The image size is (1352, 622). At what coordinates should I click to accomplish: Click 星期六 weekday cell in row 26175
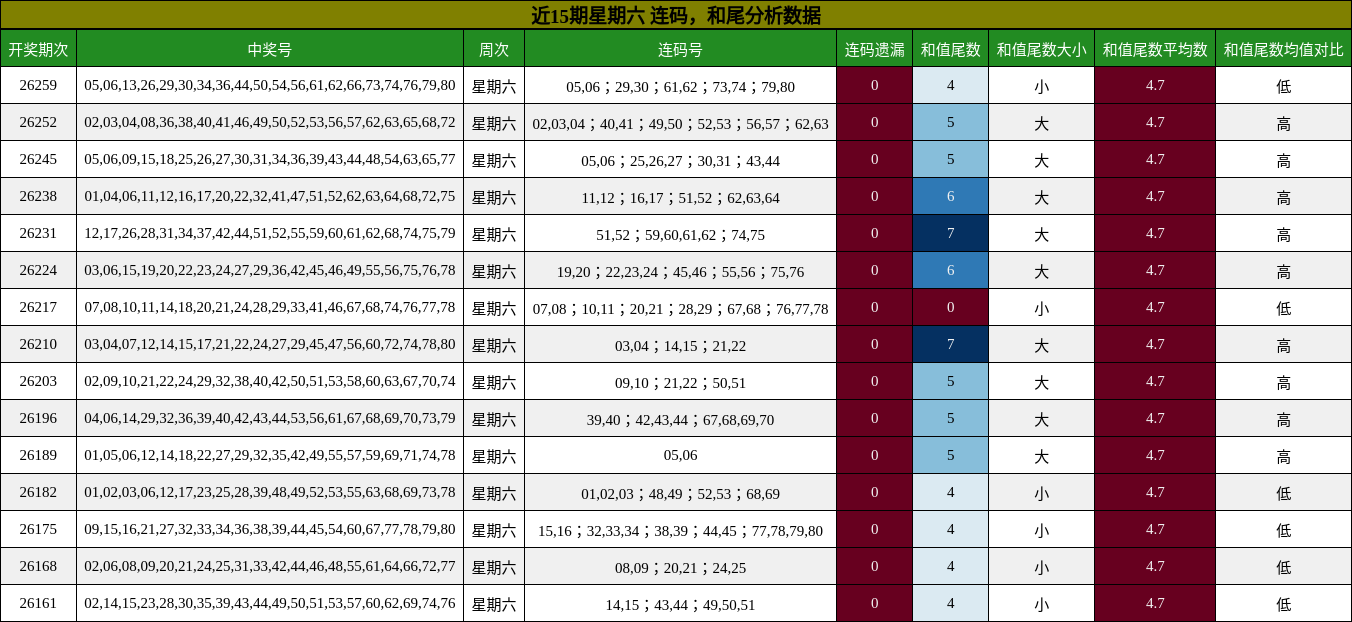(494, 529)
